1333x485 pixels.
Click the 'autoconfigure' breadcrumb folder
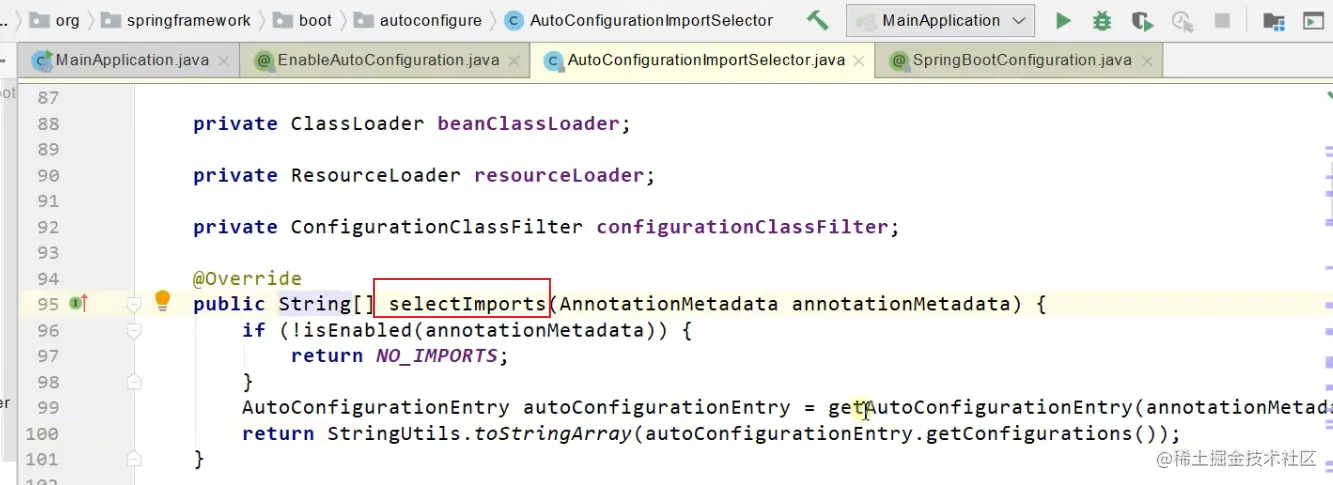pyautogui.click(x=417, y=20)
